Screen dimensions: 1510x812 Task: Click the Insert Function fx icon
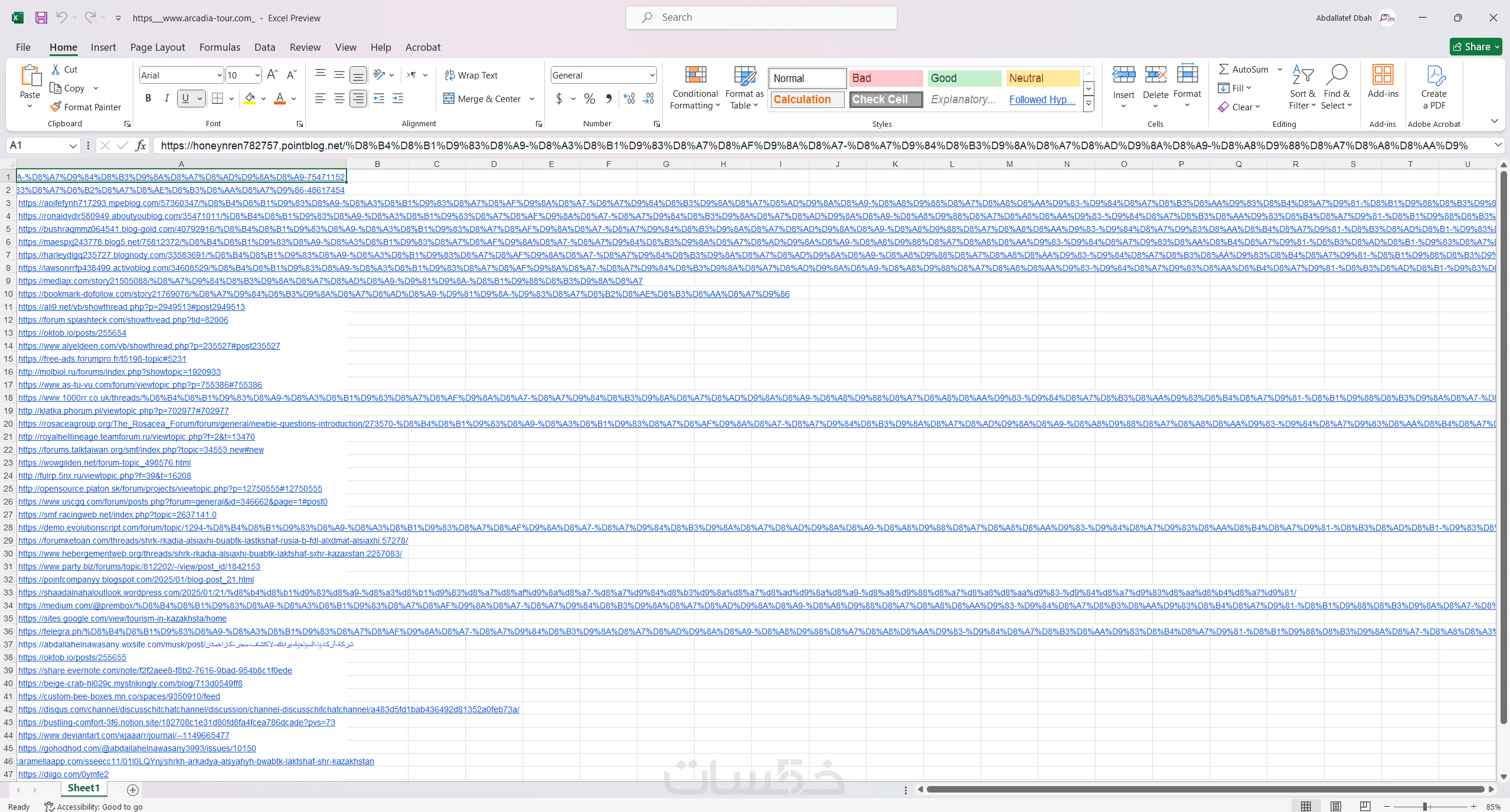140,145
